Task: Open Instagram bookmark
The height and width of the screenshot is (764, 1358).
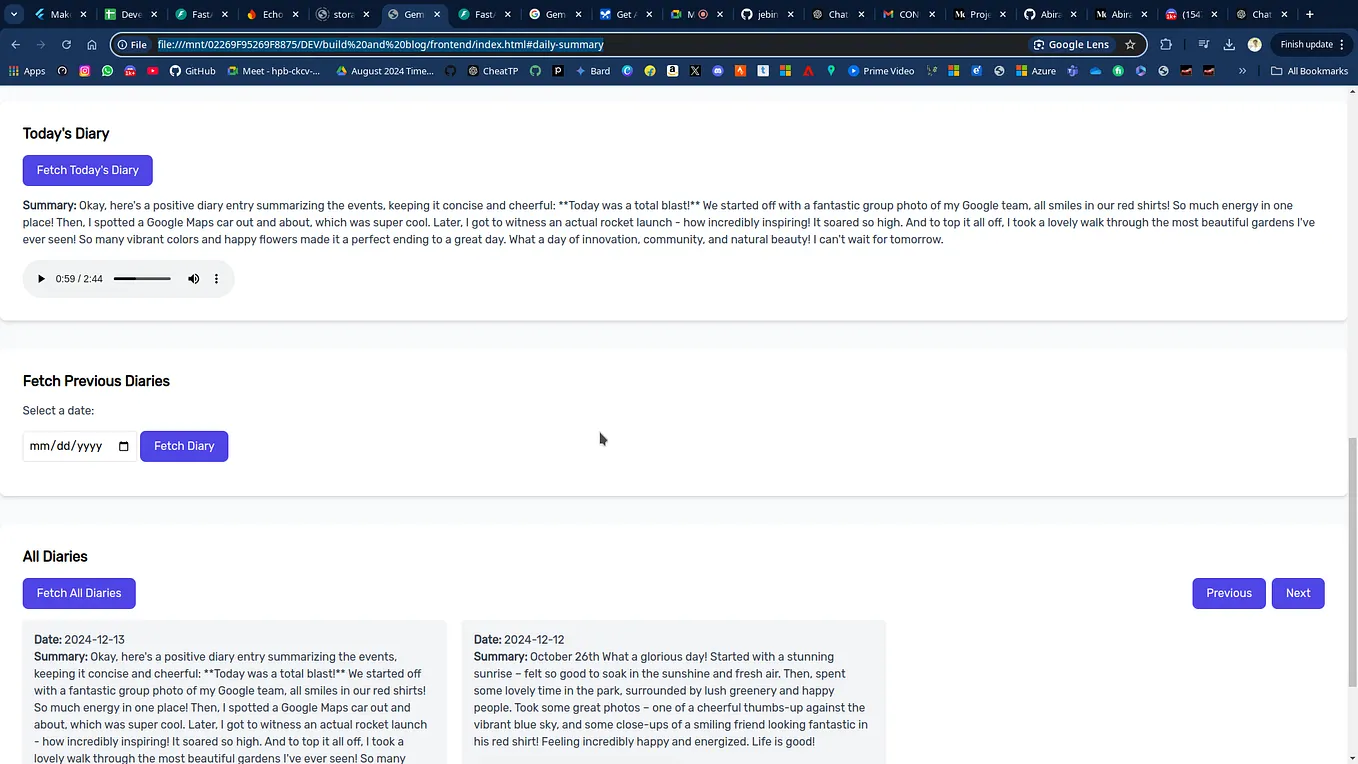Action: [x=85, y=71]
